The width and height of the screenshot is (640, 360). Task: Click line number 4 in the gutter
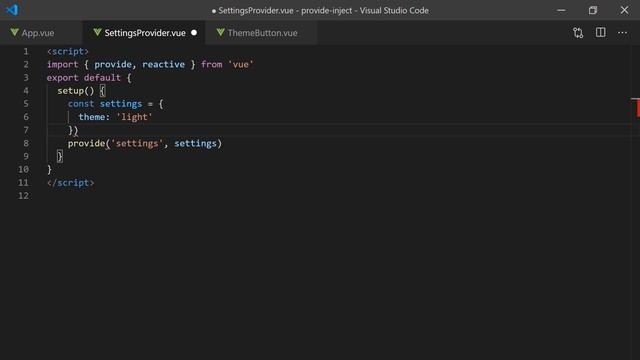coord(26,91)
